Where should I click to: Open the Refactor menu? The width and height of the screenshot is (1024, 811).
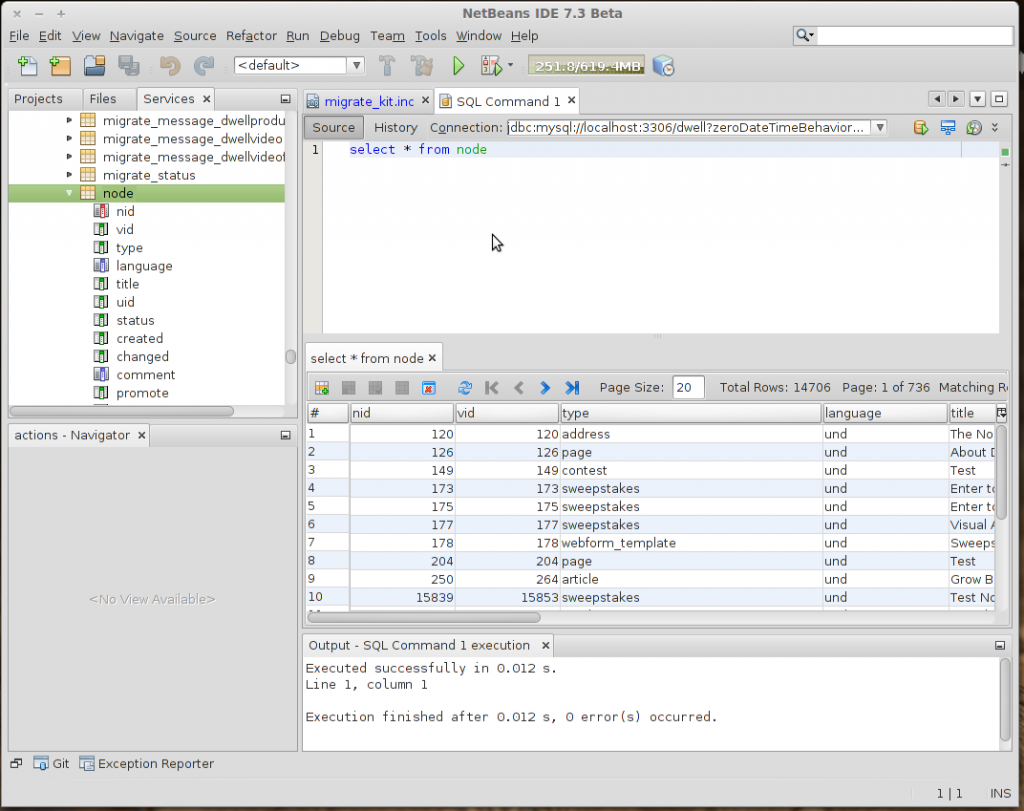pyautogui.click(x=251, y=36)
